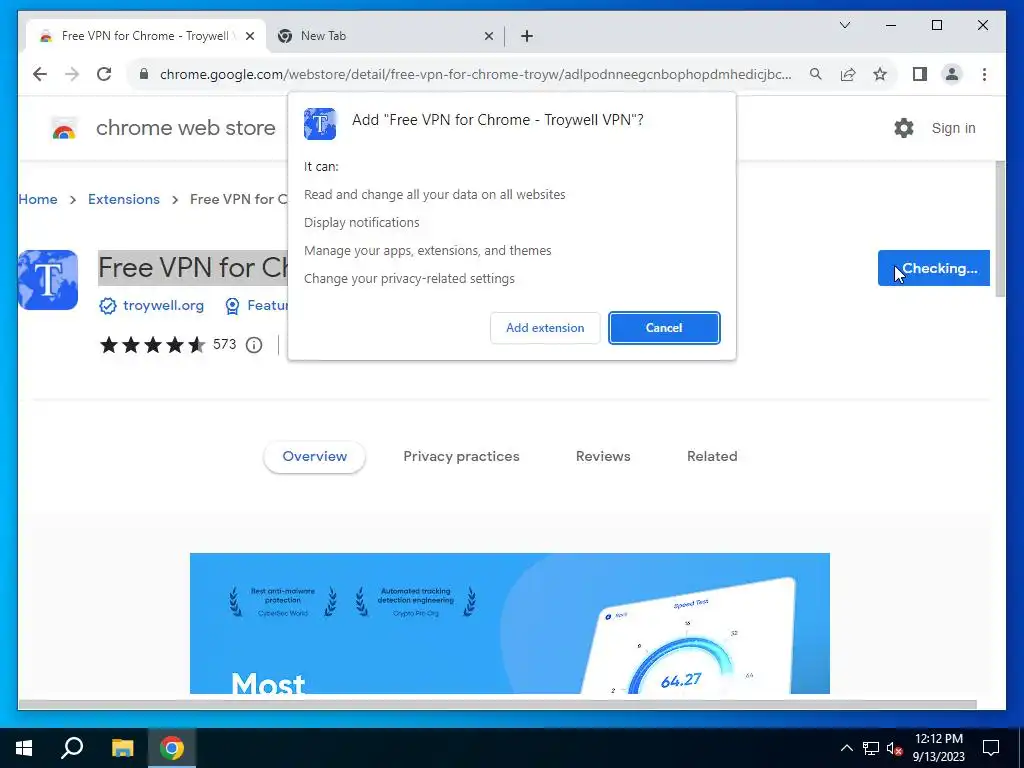Go to Extensions breadcrumb link
1024x768 pixels.
coord(123,199)
